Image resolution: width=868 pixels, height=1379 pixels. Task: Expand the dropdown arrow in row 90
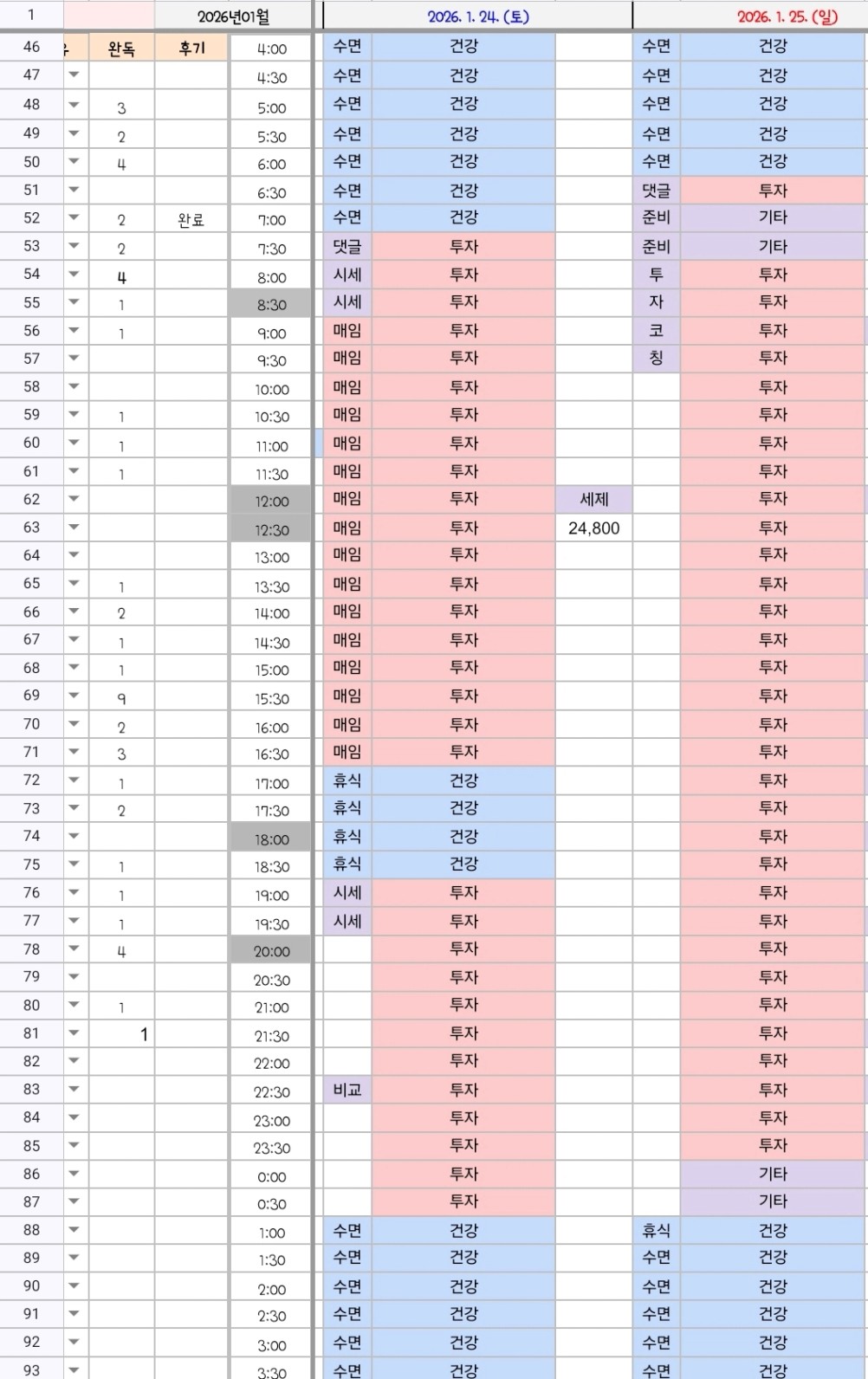pos(74,1285)
